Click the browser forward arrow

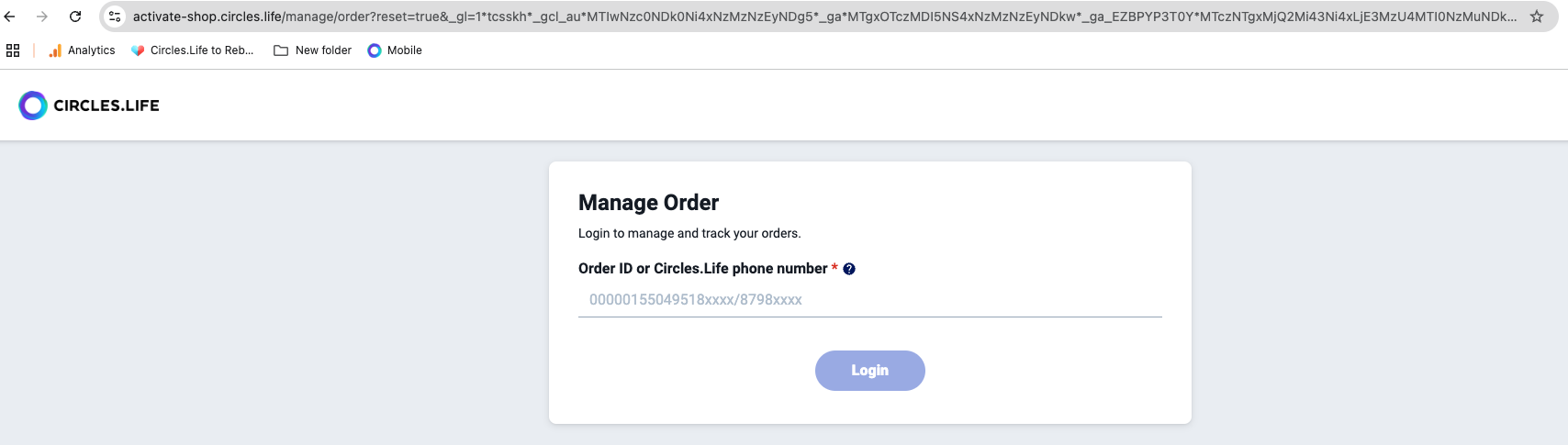[x=42, y=17]
